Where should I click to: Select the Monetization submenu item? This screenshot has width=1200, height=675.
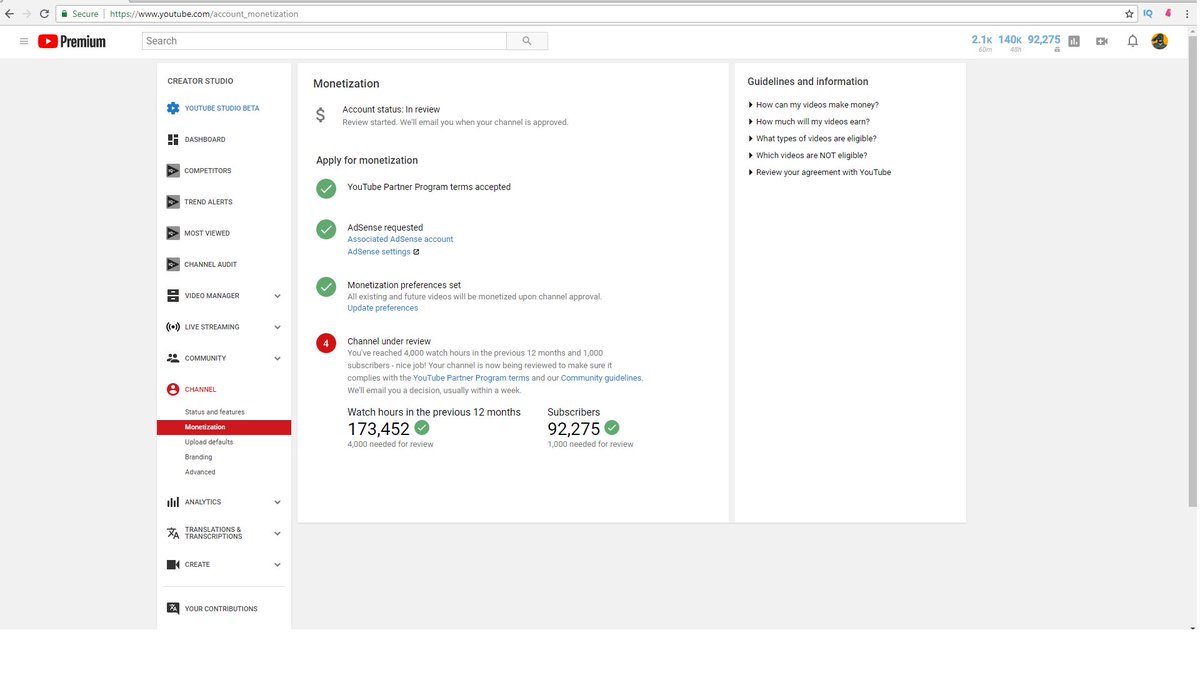(x=224, y=427)
